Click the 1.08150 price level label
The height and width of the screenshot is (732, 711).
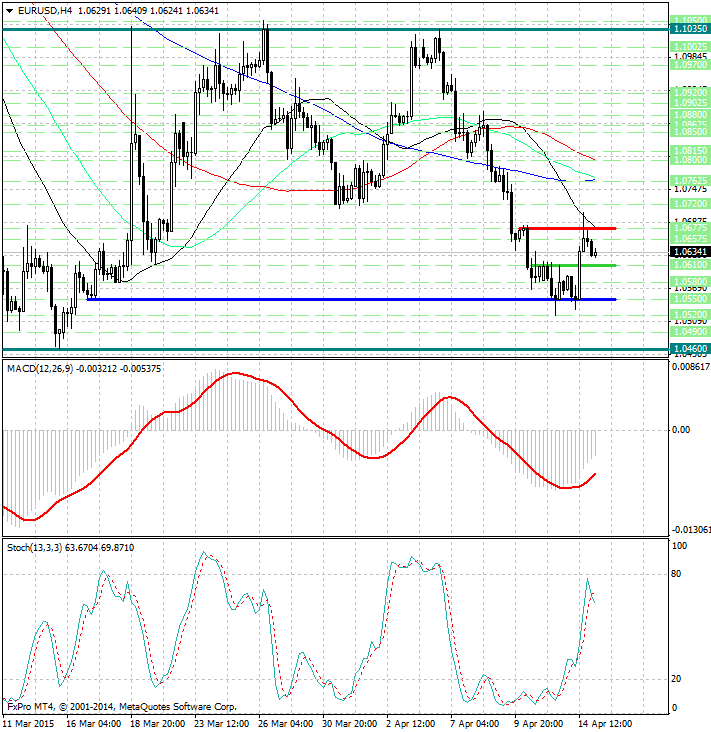coord(690,151)
